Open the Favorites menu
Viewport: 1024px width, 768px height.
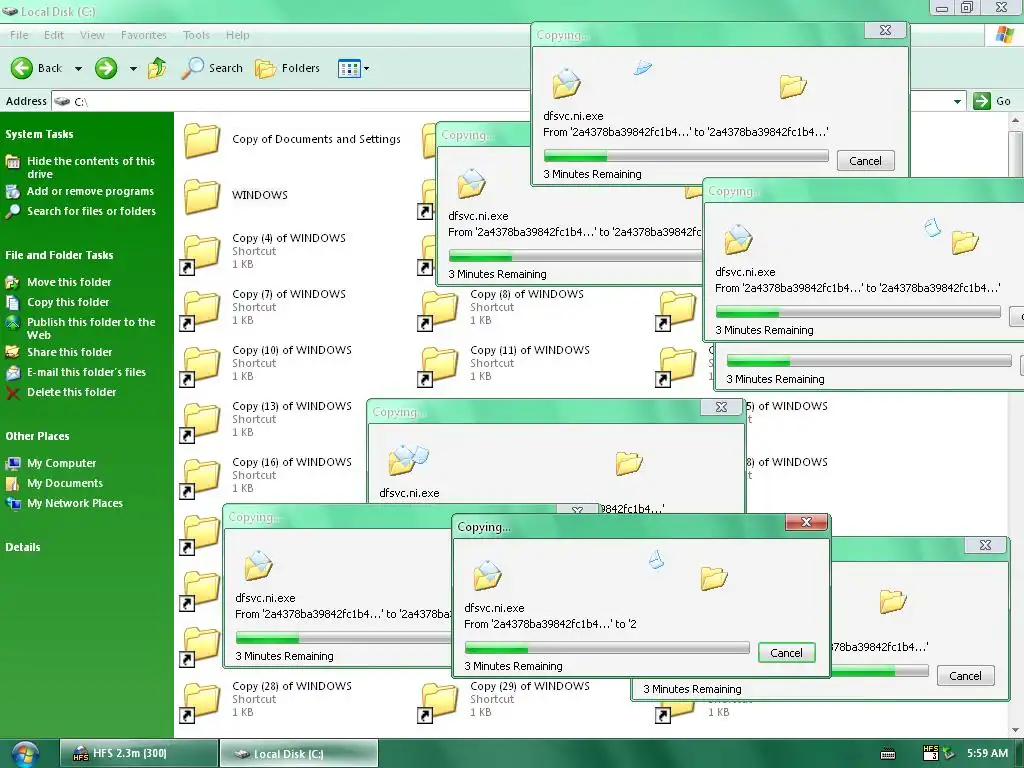(x=144, y=35)
